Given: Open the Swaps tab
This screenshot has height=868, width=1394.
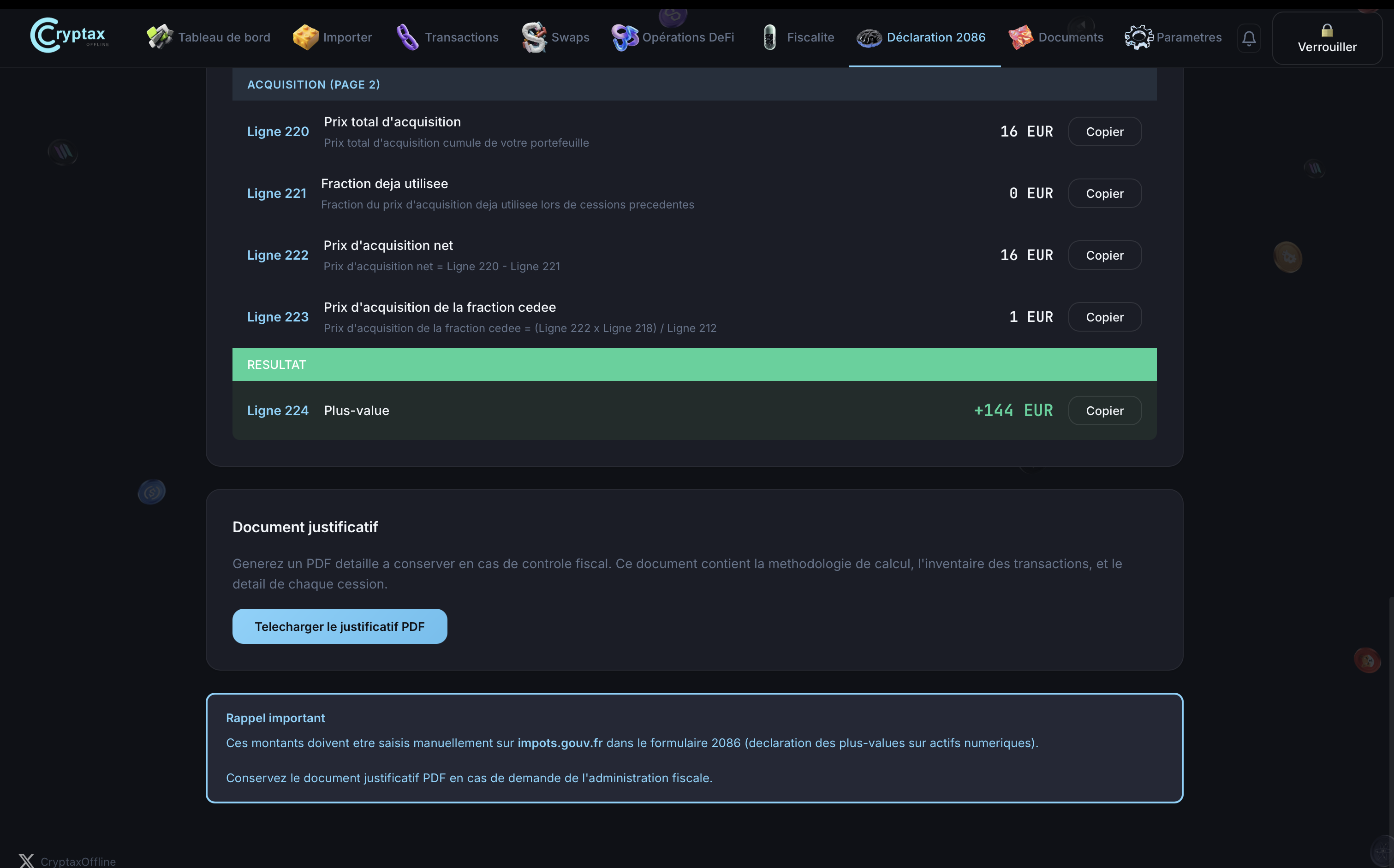Looking at the screenshot, I should coord(555,37).
